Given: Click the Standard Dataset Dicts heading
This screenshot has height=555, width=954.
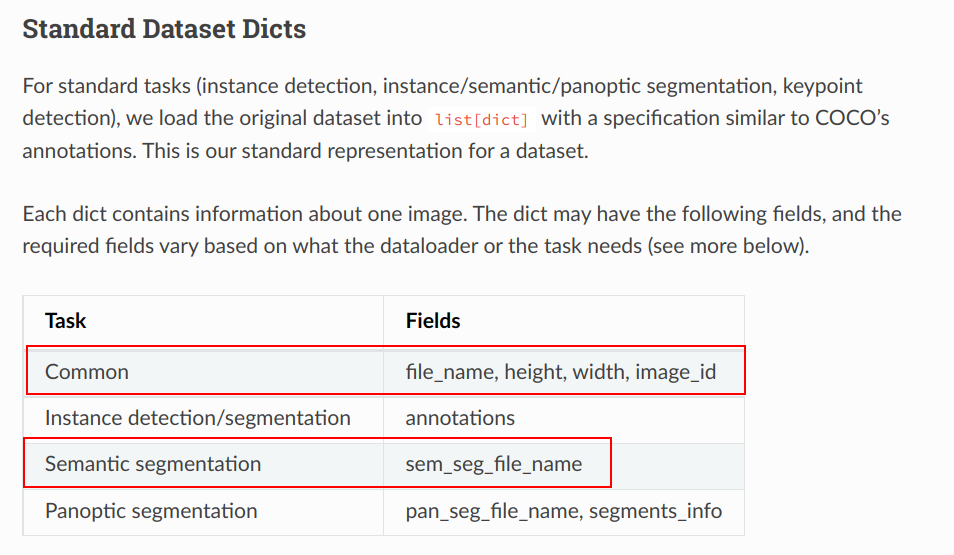Looking at the screenshot, I should point(164,29).
